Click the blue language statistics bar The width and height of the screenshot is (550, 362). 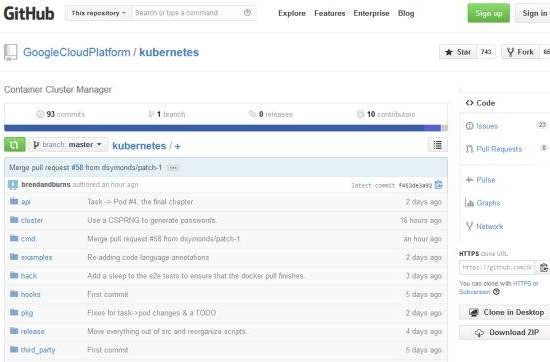(226, 128)
